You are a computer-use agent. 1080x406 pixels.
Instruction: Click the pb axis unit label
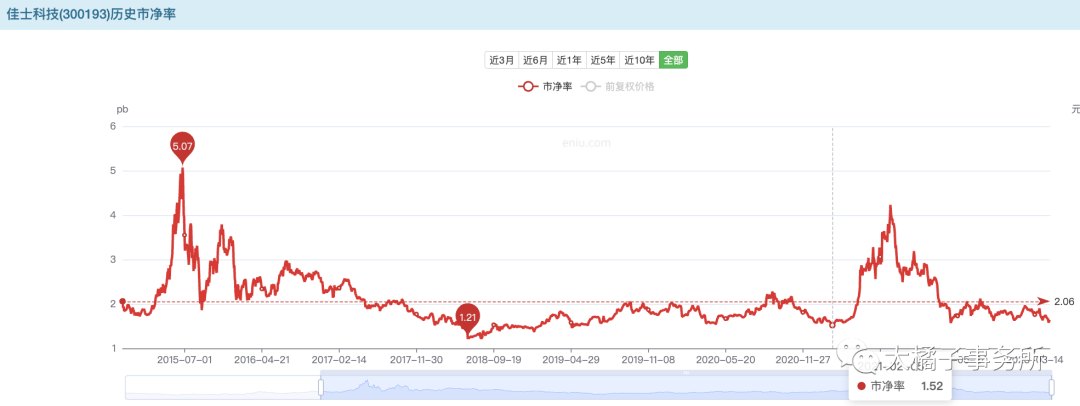(x=122, y=109)
